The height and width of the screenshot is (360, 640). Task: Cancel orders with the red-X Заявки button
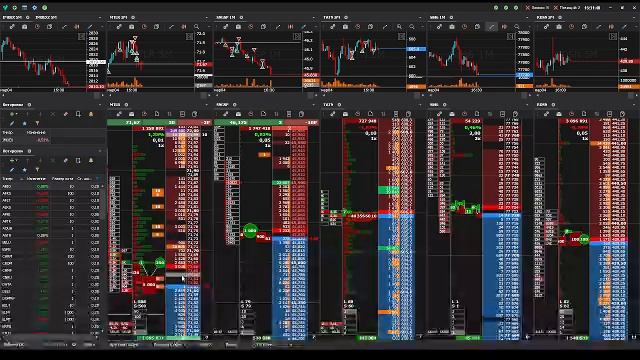pyautogui.click(x=537, y=8)
